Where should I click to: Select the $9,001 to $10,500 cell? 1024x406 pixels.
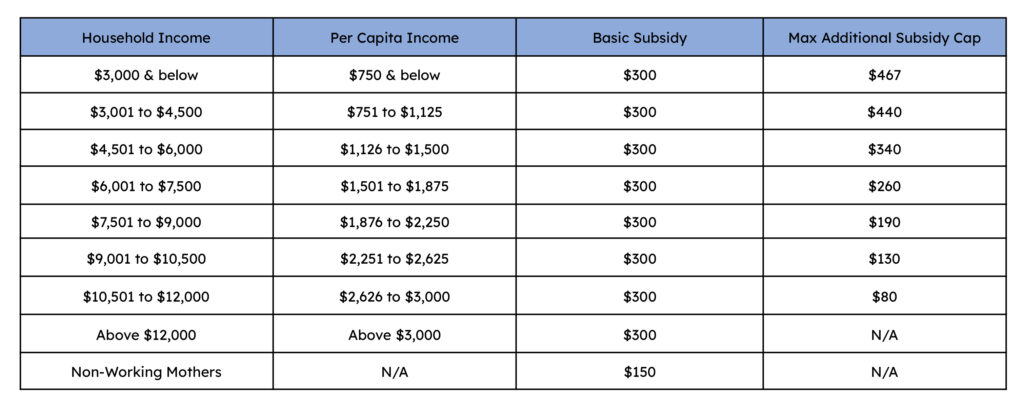tap(146, 259)
